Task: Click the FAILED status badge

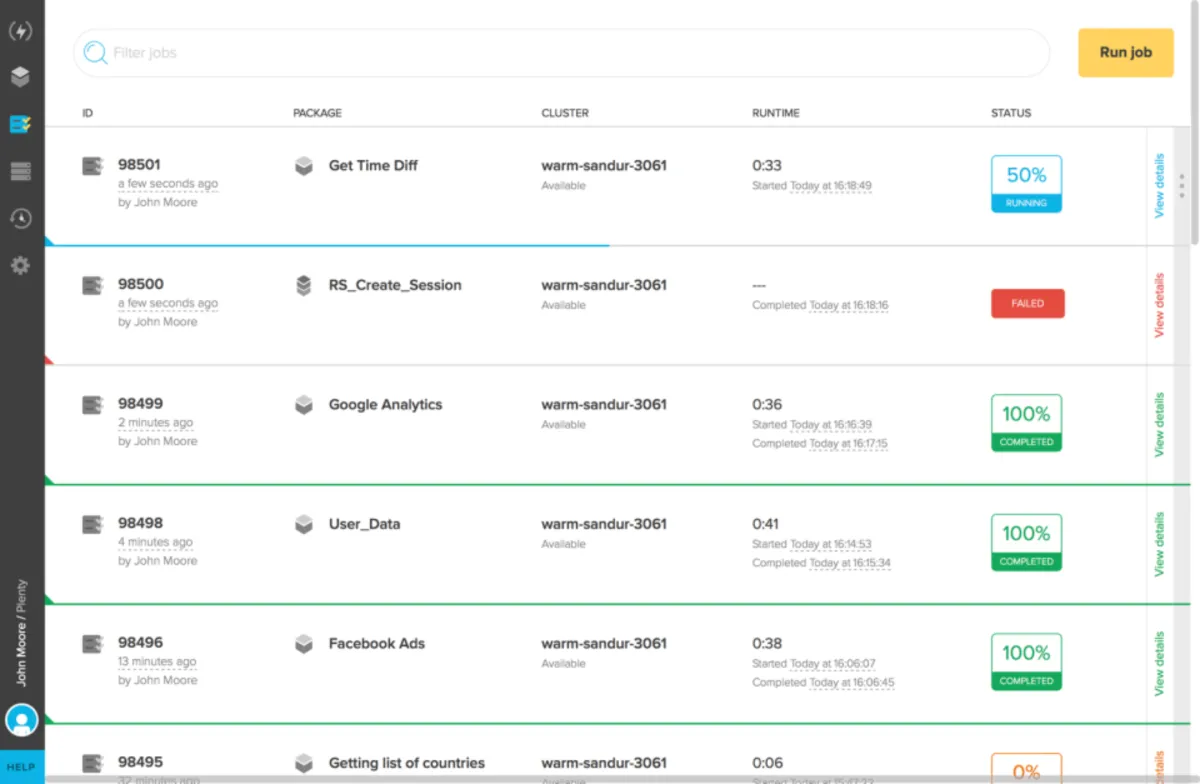Action: click(1027, 304)
